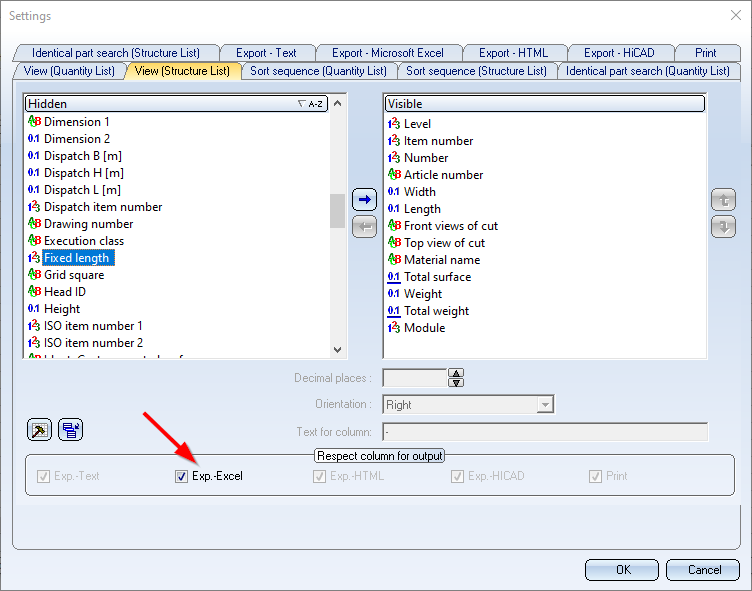The height and width of the screenshot is (591, 752).
Task: Switch to View (Quantity List) tab
Action: click(x=69, y=71)
